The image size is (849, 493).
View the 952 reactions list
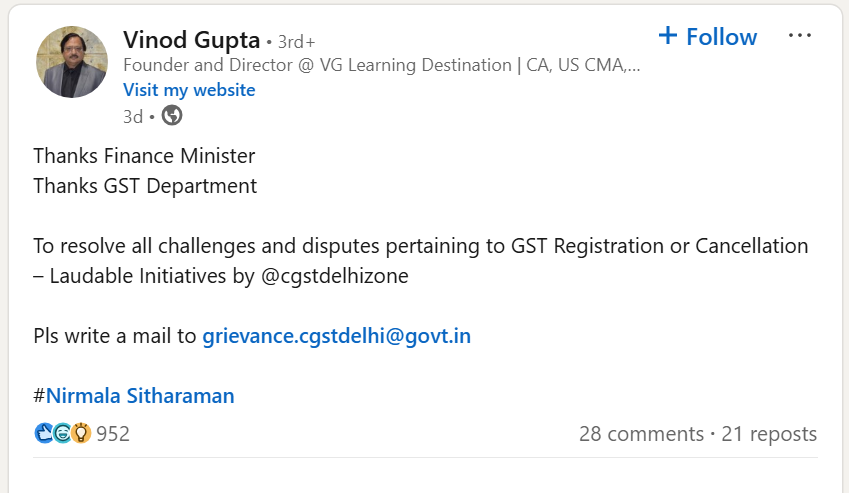click(113, 434)
